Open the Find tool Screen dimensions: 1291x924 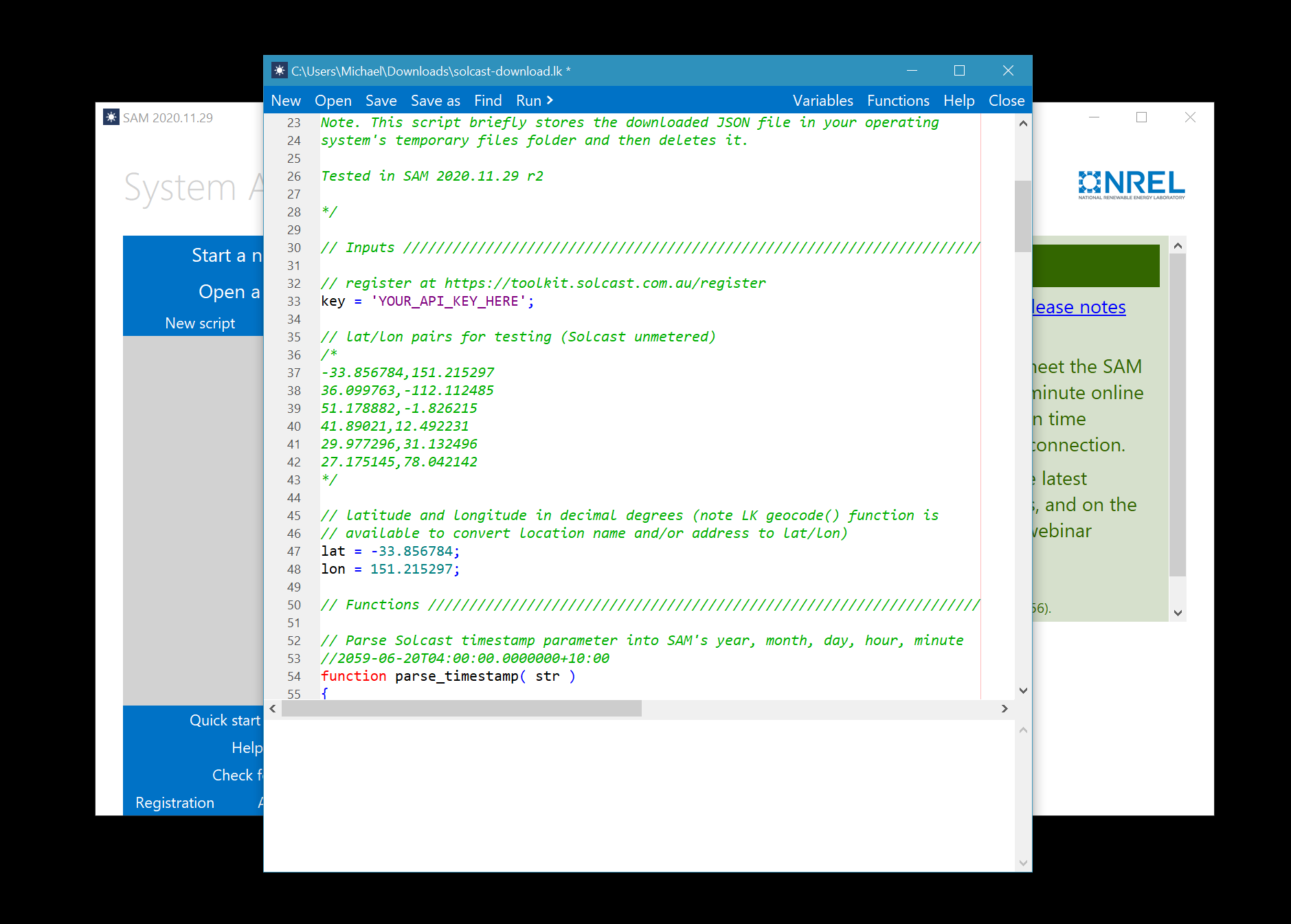[x=488, y=100]
